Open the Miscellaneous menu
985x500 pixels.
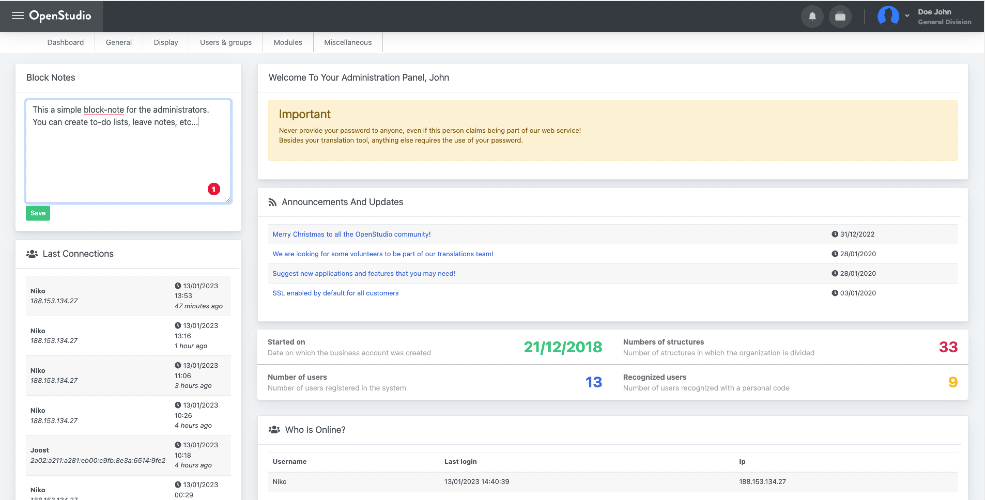coord(348,43)
